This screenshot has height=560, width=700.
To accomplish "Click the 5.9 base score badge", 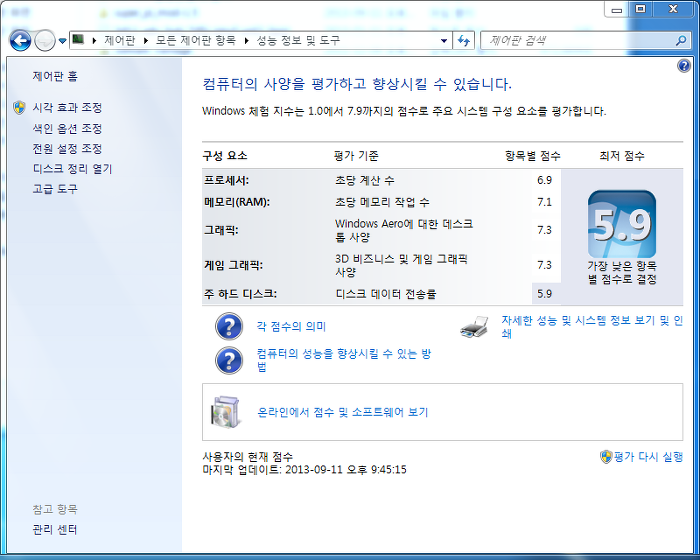I will (622, 224).
